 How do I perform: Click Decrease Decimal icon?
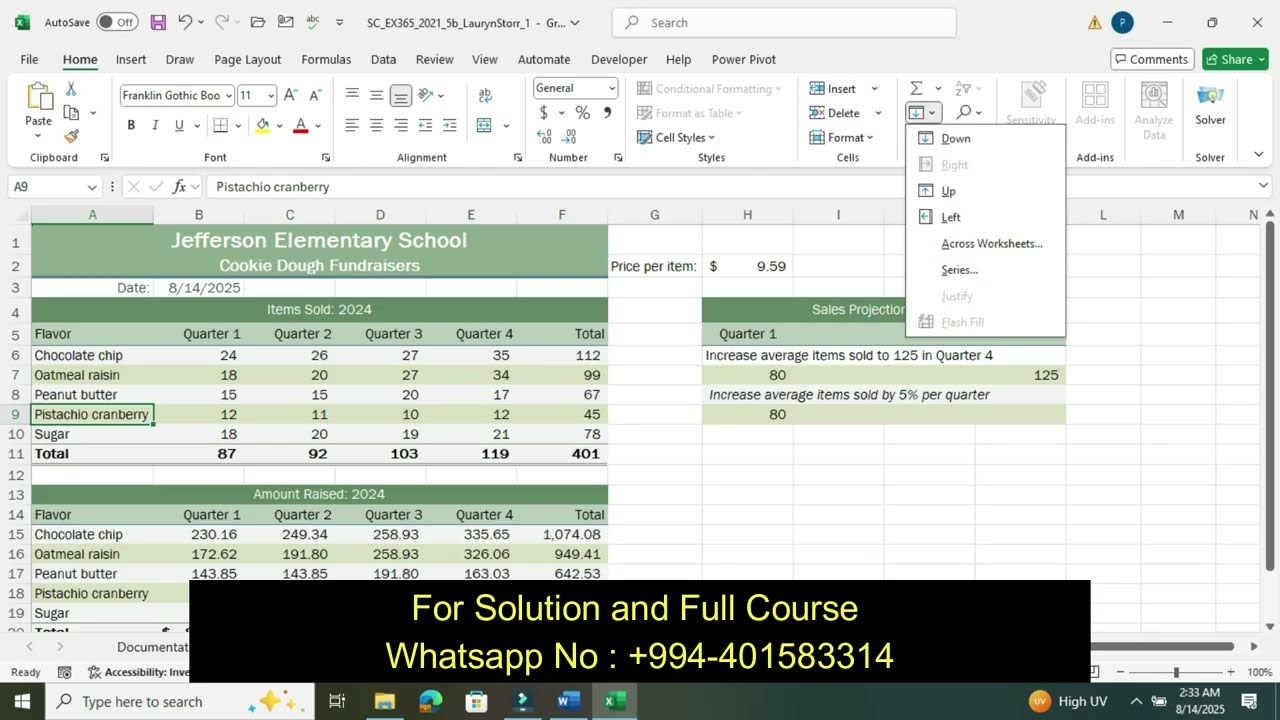(570, 137)
